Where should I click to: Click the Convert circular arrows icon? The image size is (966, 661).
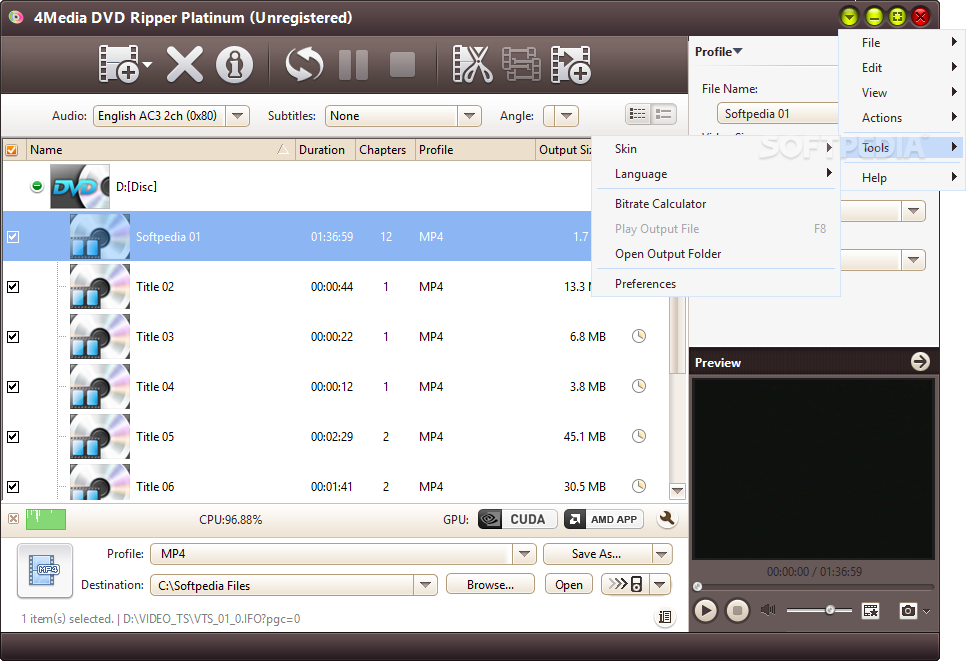coord(304,64)
